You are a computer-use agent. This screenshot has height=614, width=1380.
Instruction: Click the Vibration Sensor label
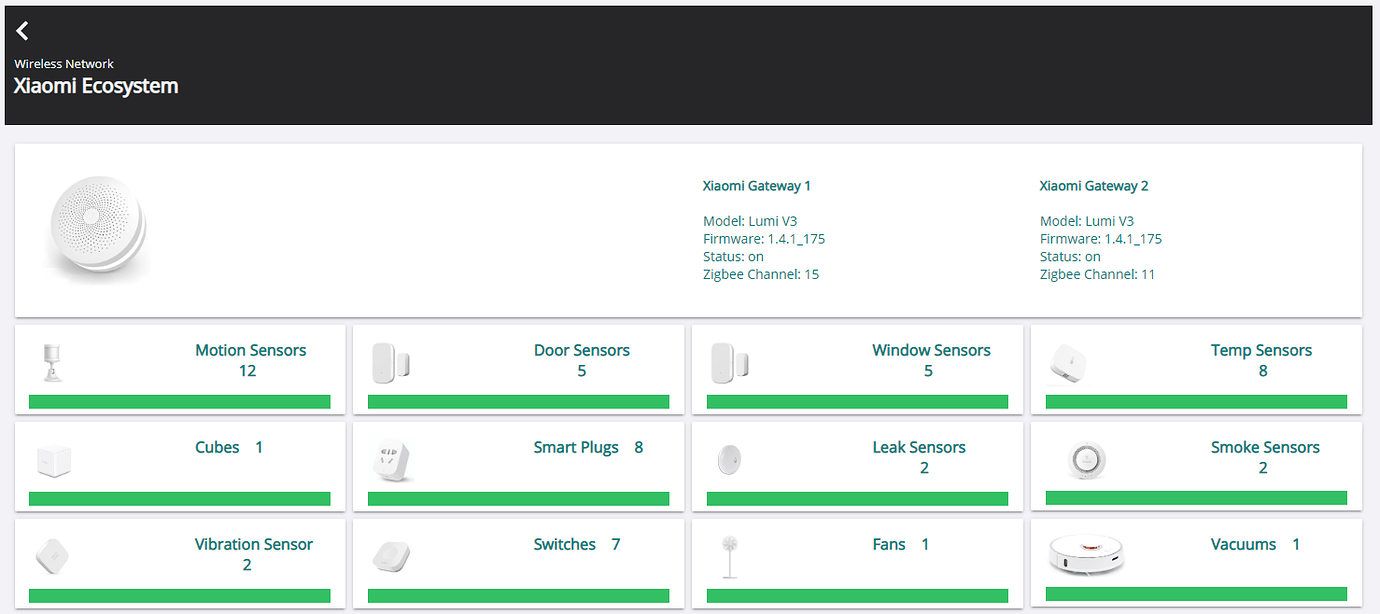[253, 544]
